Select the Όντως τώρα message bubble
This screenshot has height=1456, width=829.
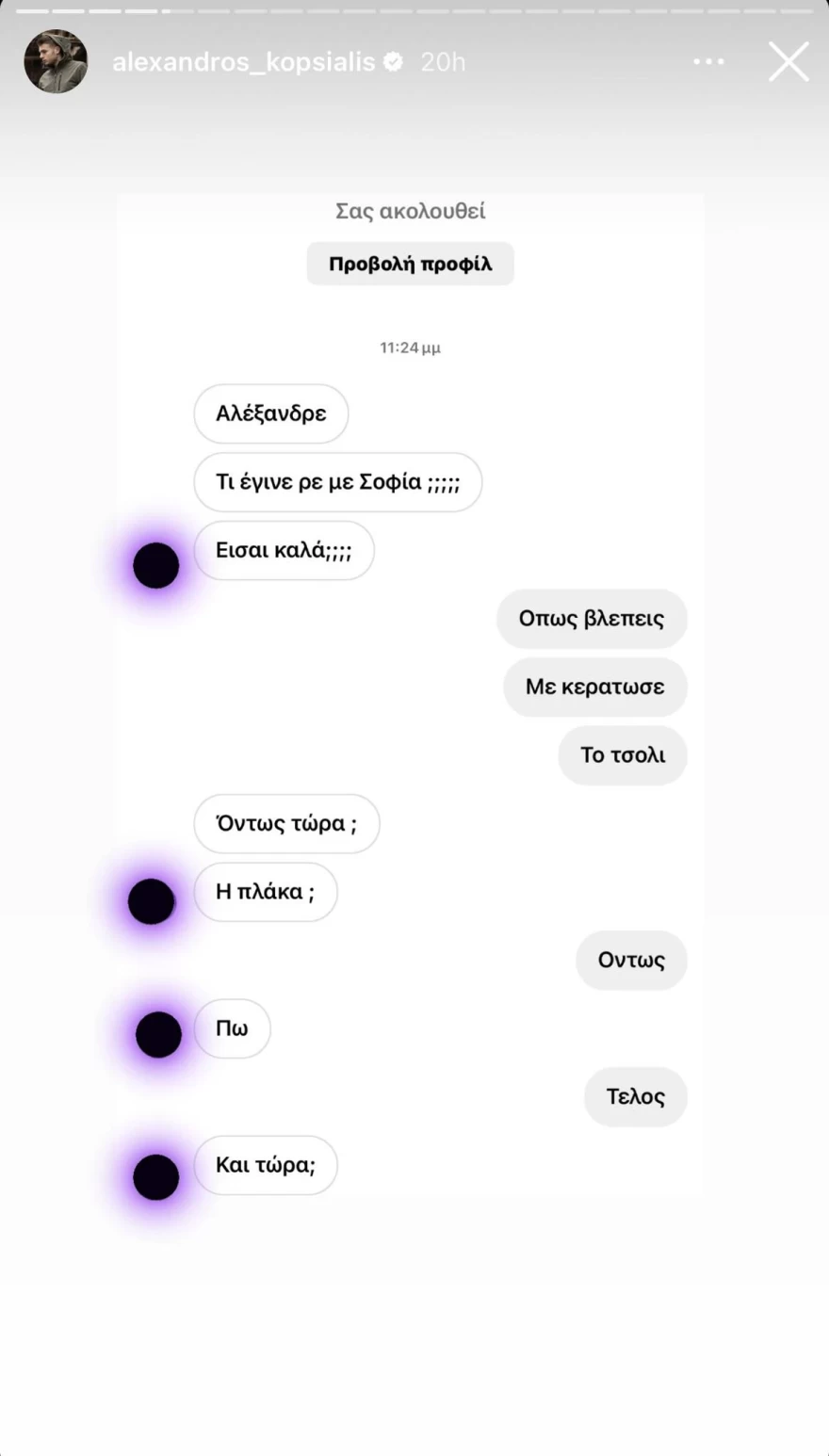[x=286, y=824]
